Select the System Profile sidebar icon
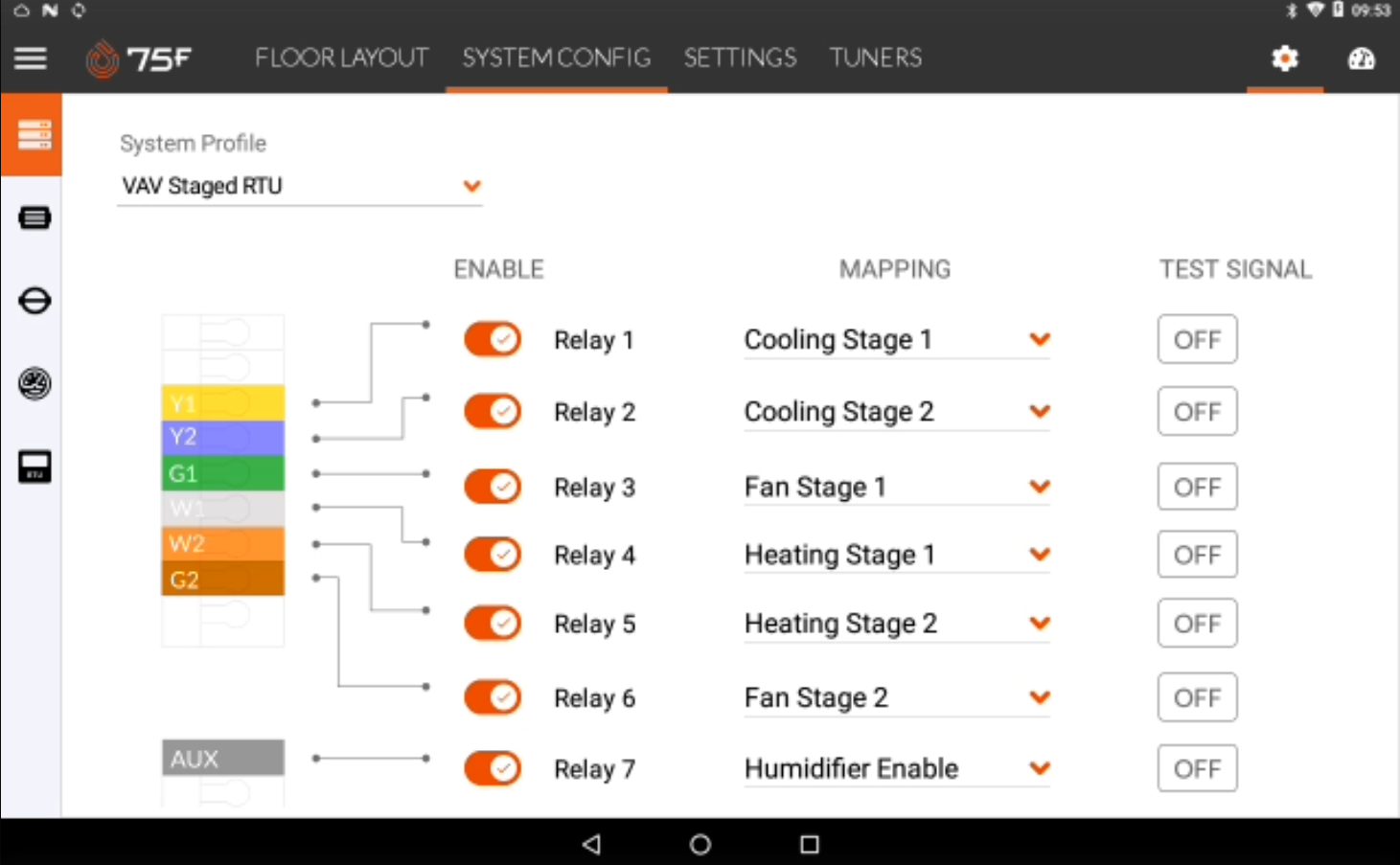The image size is (1400, 865). coord(32,135)
